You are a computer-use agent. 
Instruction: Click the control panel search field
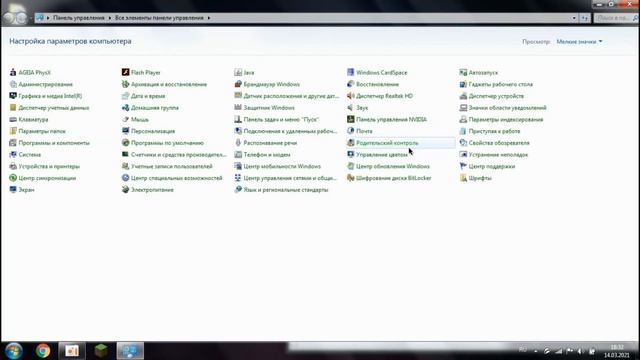point(615,18)
